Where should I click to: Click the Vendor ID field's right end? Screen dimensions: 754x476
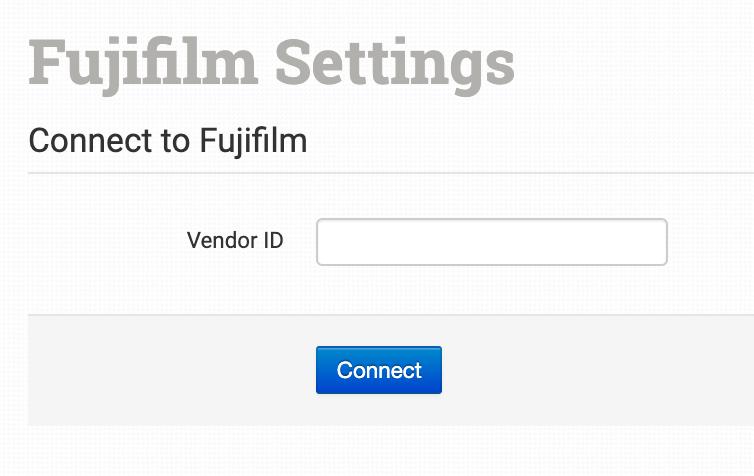(x=657, y=242)
